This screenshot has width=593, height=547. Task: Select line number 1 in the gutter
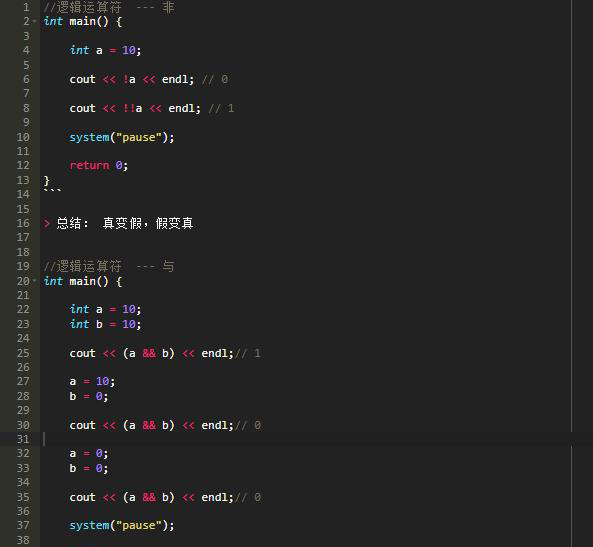tap(26, 7)
